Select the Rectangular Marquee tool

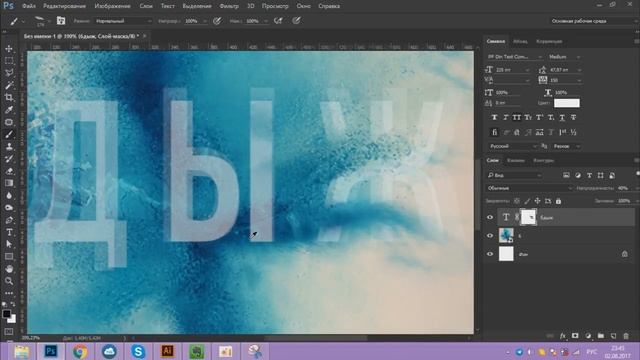[9, 61]
